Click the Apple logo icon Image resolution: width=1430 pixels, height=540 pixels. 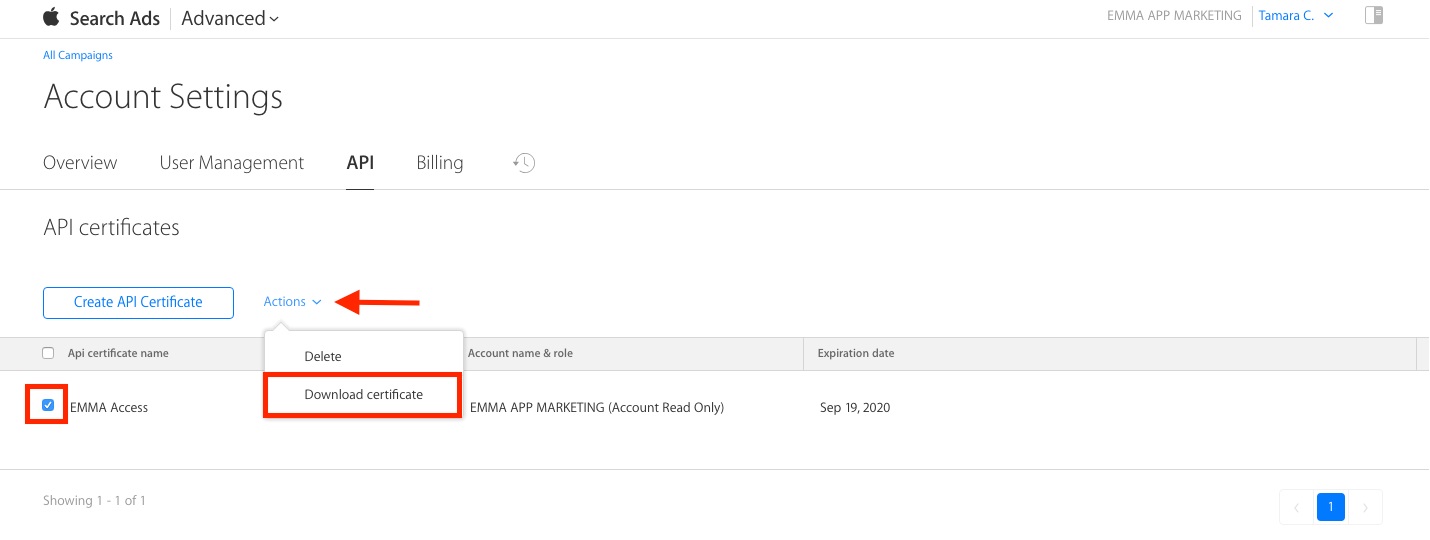[52, 17]
